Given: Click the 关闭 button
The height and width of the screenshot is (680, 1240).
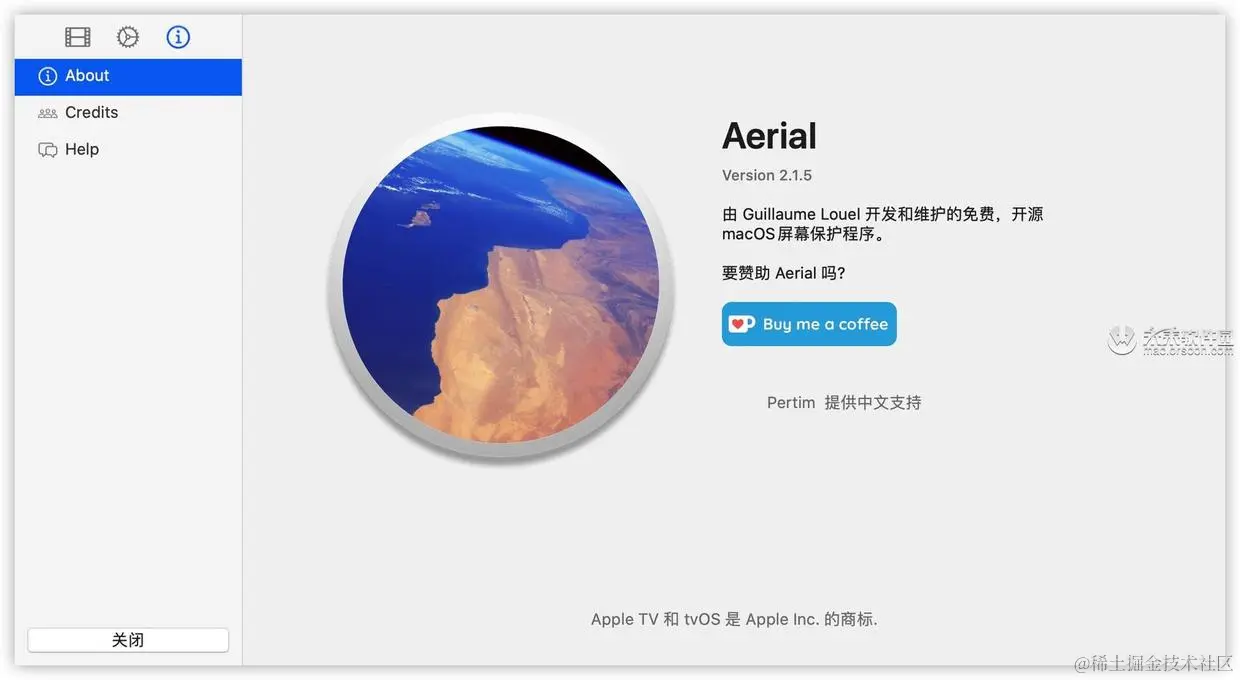Looking at the screenshot, I should pyautogui.click(x=128, y=640).
